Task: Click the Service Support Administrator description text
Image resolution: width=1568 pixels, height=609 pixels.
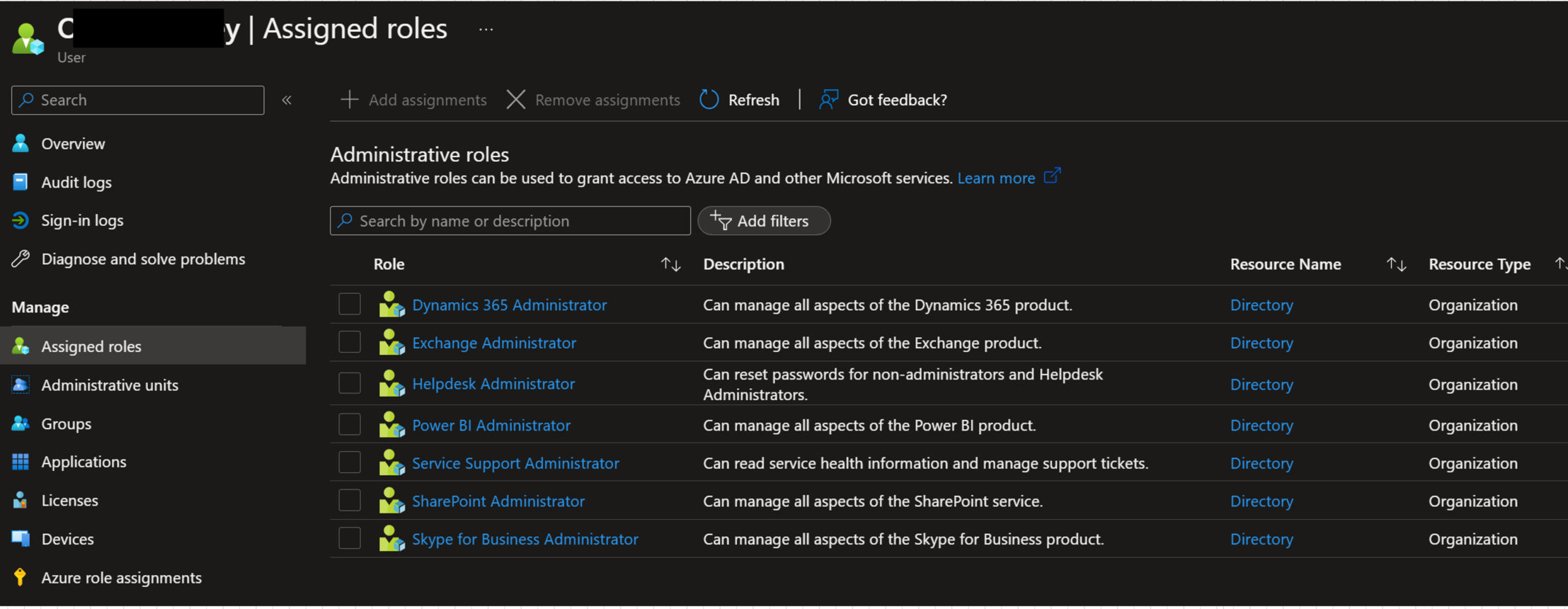Action: [925, 463]
